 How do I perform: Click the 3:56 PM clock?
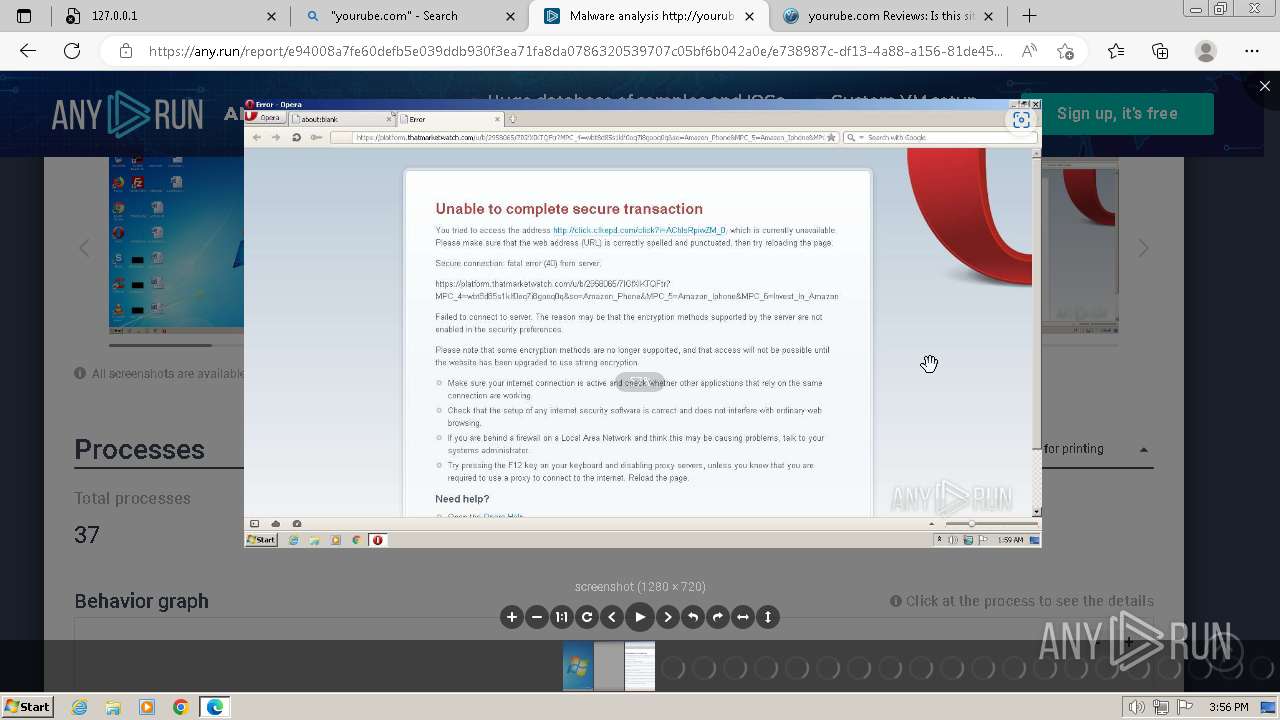point(1228,707)
